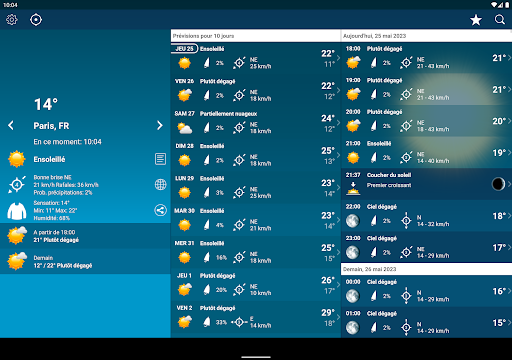Open the 'A partir de 18:00' forecast row
This screenshot has height=360, width=512.
(x=85, y=236)
